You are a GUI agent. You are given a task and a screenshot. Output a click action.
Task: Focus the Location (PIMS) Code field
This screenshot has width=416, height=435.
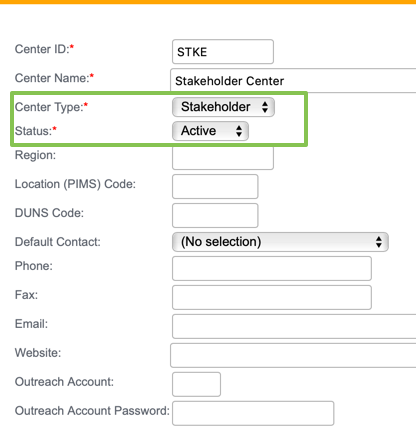[215, 186]
